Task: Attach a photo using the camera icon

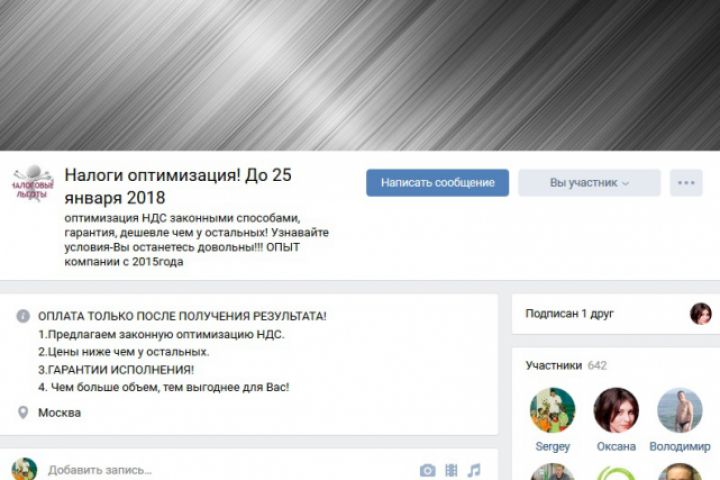Action: point(428,470)
